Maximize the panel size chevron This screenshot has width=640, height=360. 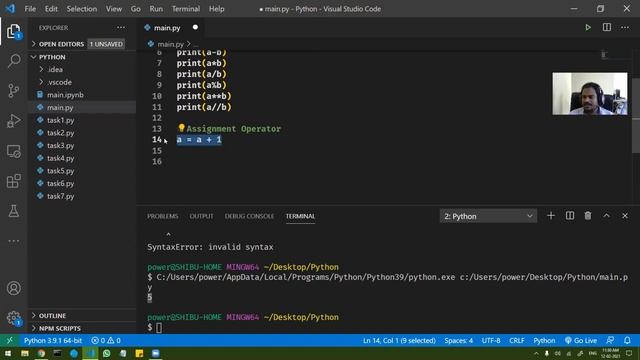point(607,216)
